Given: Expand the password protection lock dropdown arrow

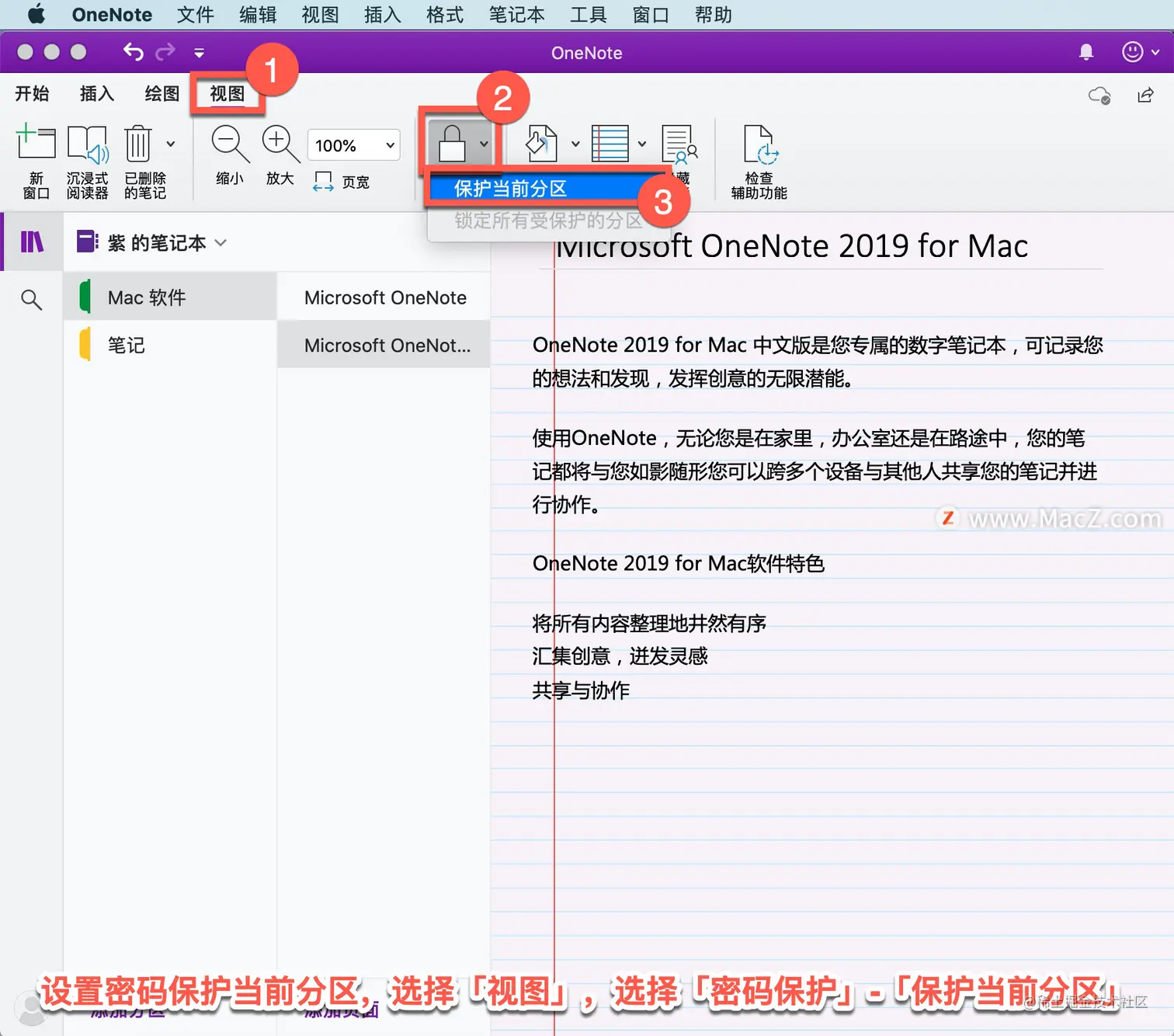Looking at the screenshot, I should [484, 144].
